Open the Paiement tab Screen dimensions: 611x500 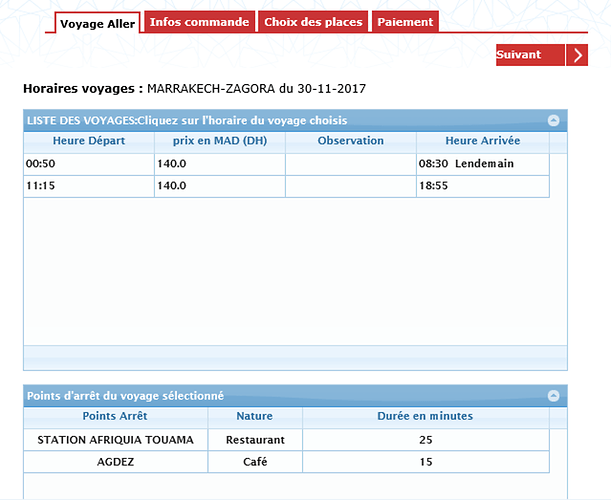coord(405,22)
